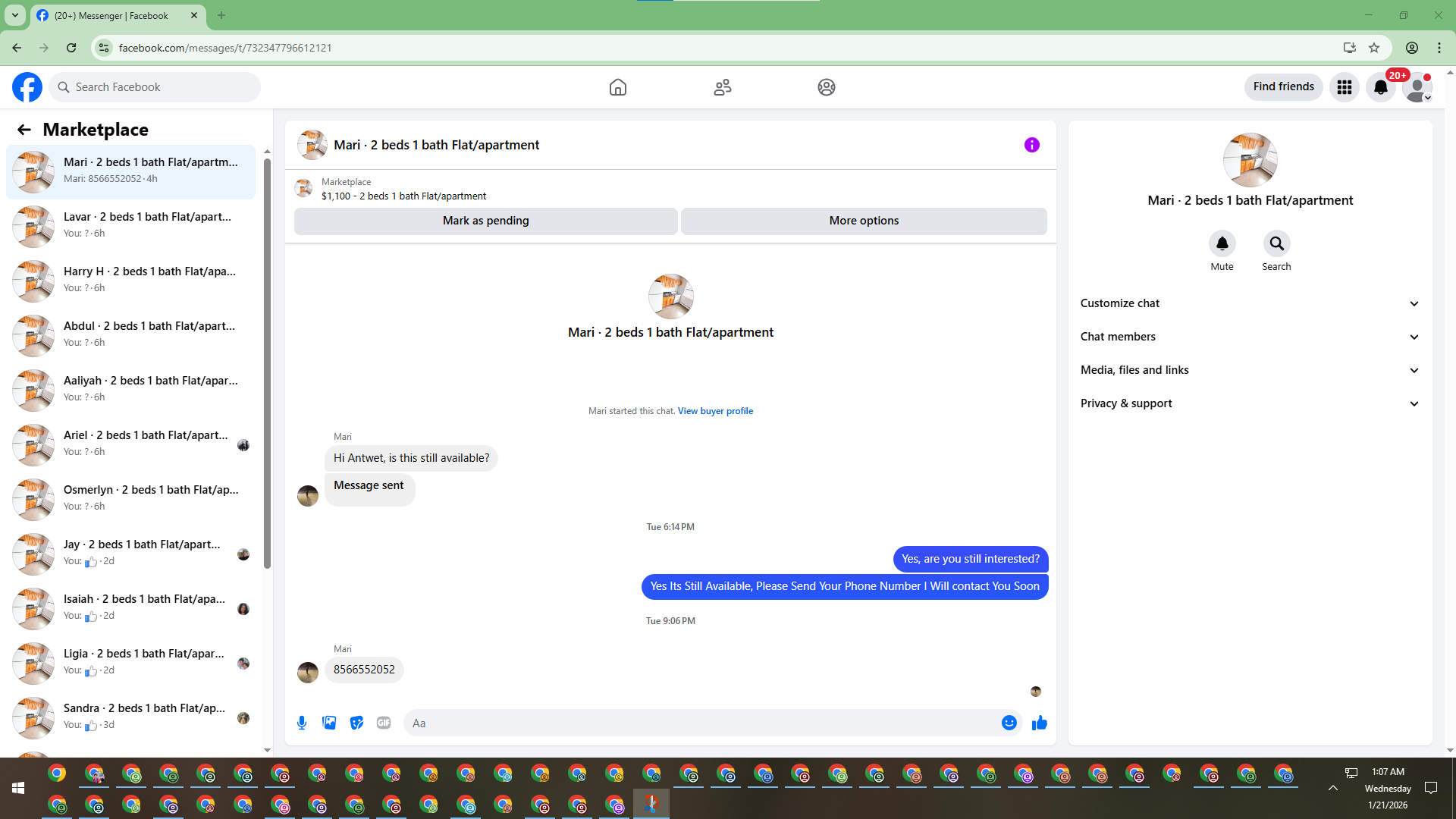
Task: Send a voice clip
Action: click(302, 723)
